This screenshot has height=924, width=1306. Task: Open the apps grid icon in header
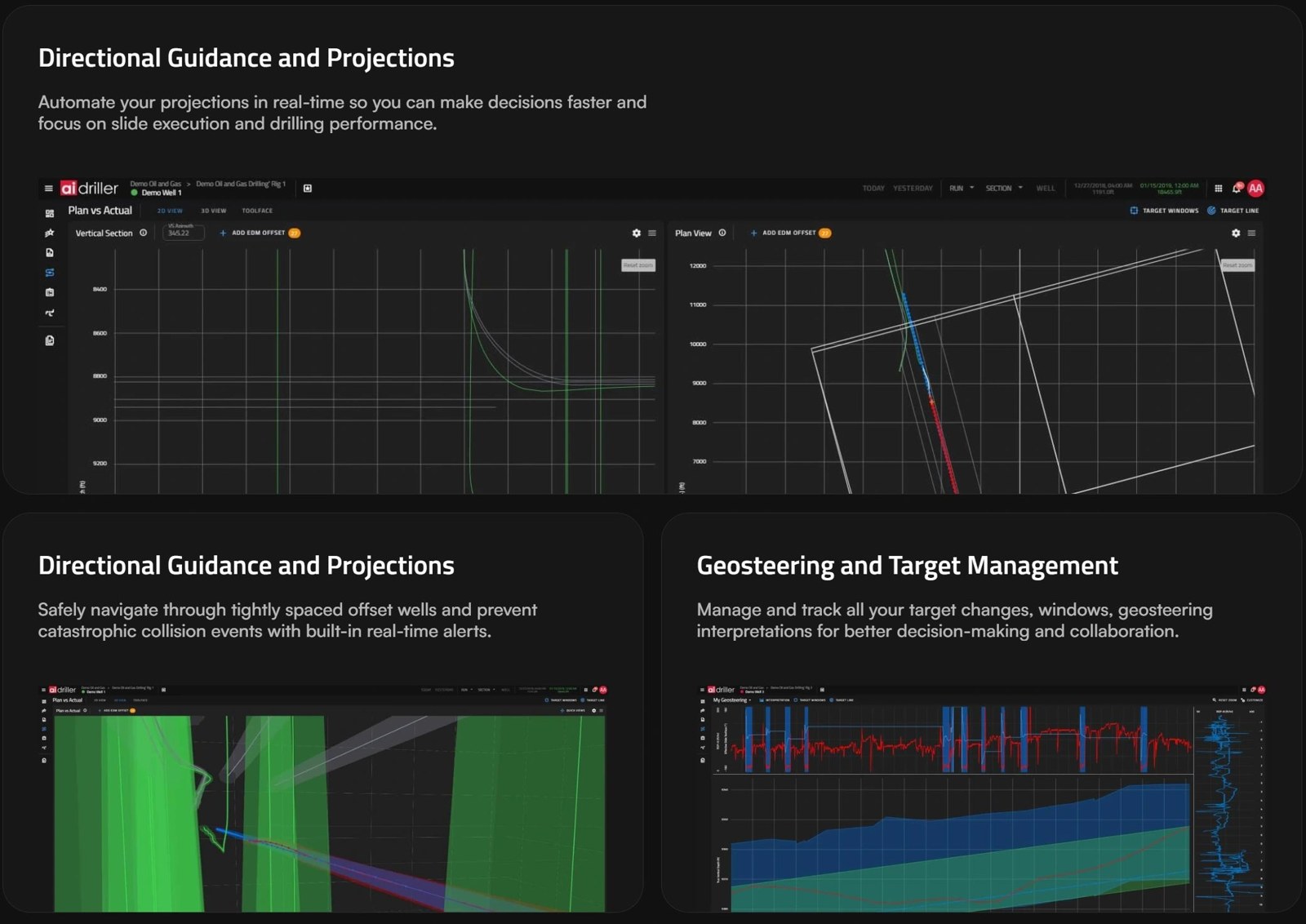tap(1218, 189)
